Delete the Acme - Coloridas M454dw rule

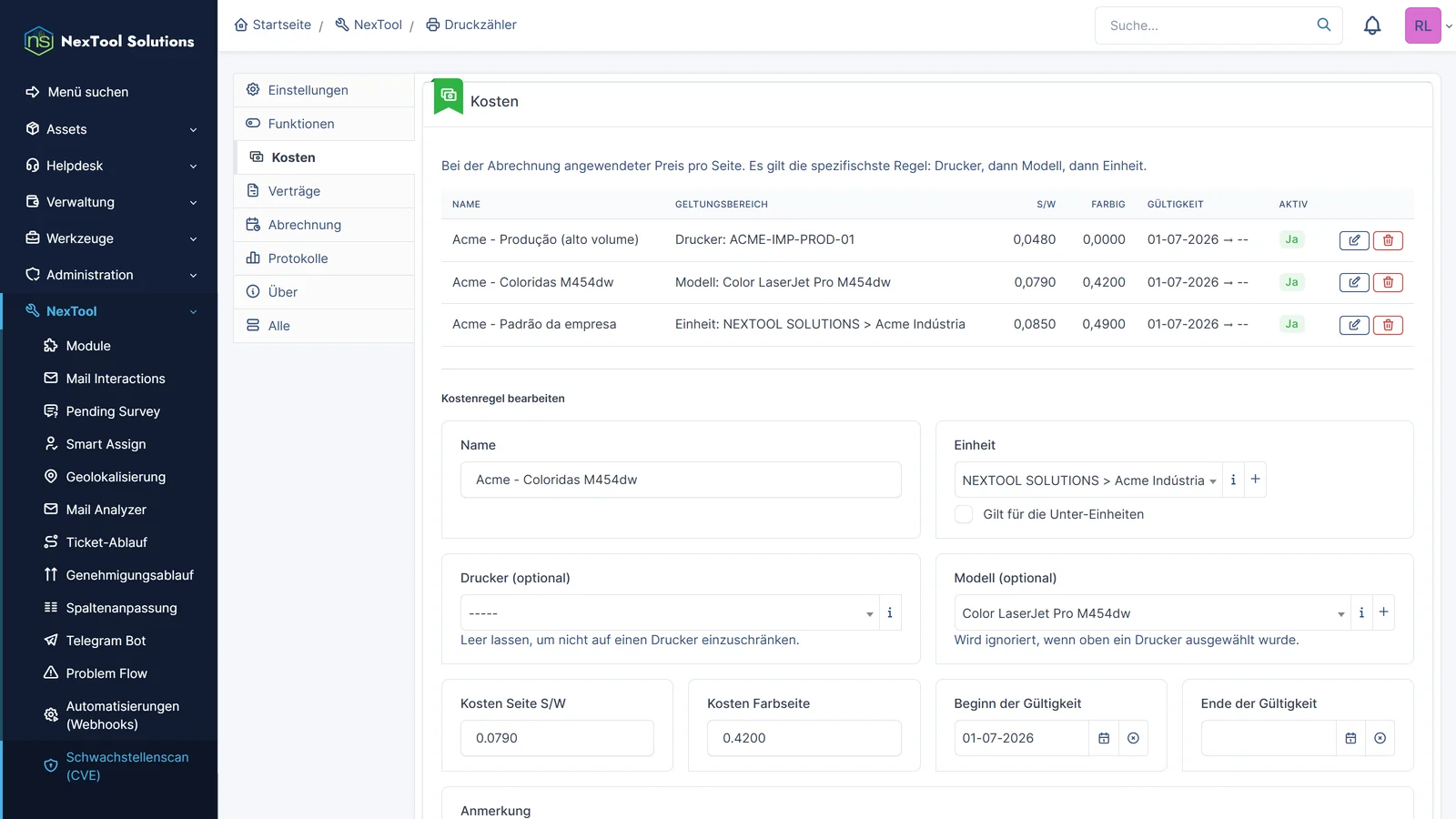[x=1388, y=282]
